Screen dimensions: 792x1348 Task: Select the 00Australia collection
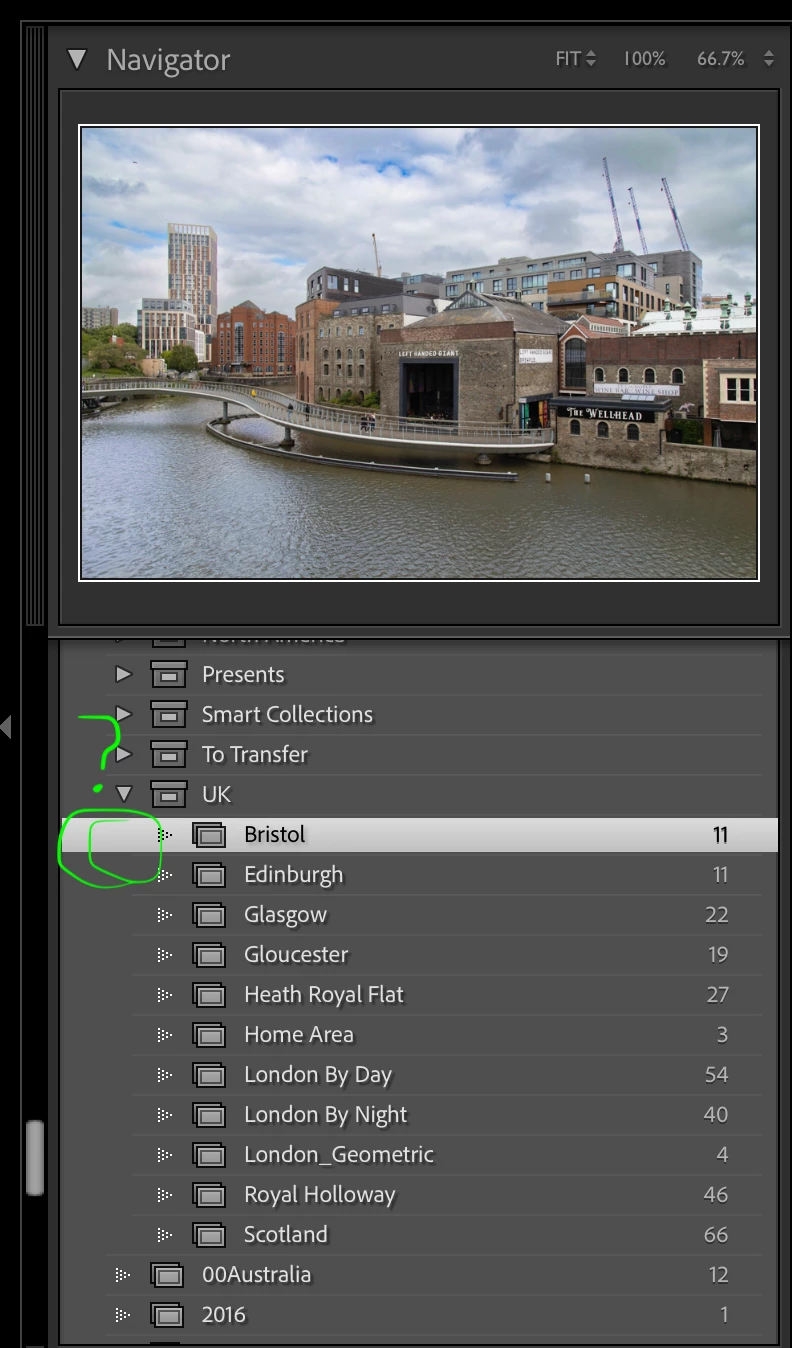pyautogui.click(x=419, y=1275)
